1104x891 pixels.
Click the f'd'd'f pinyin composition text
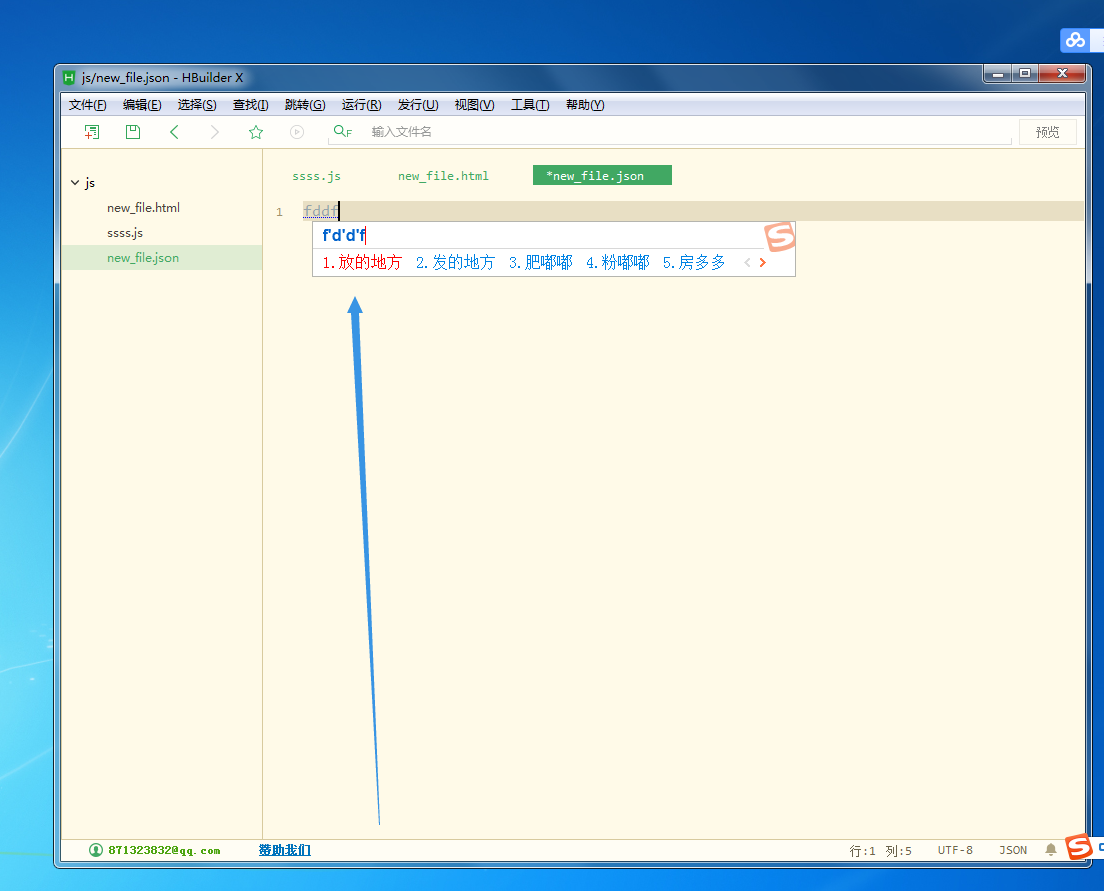coord(344,235)
